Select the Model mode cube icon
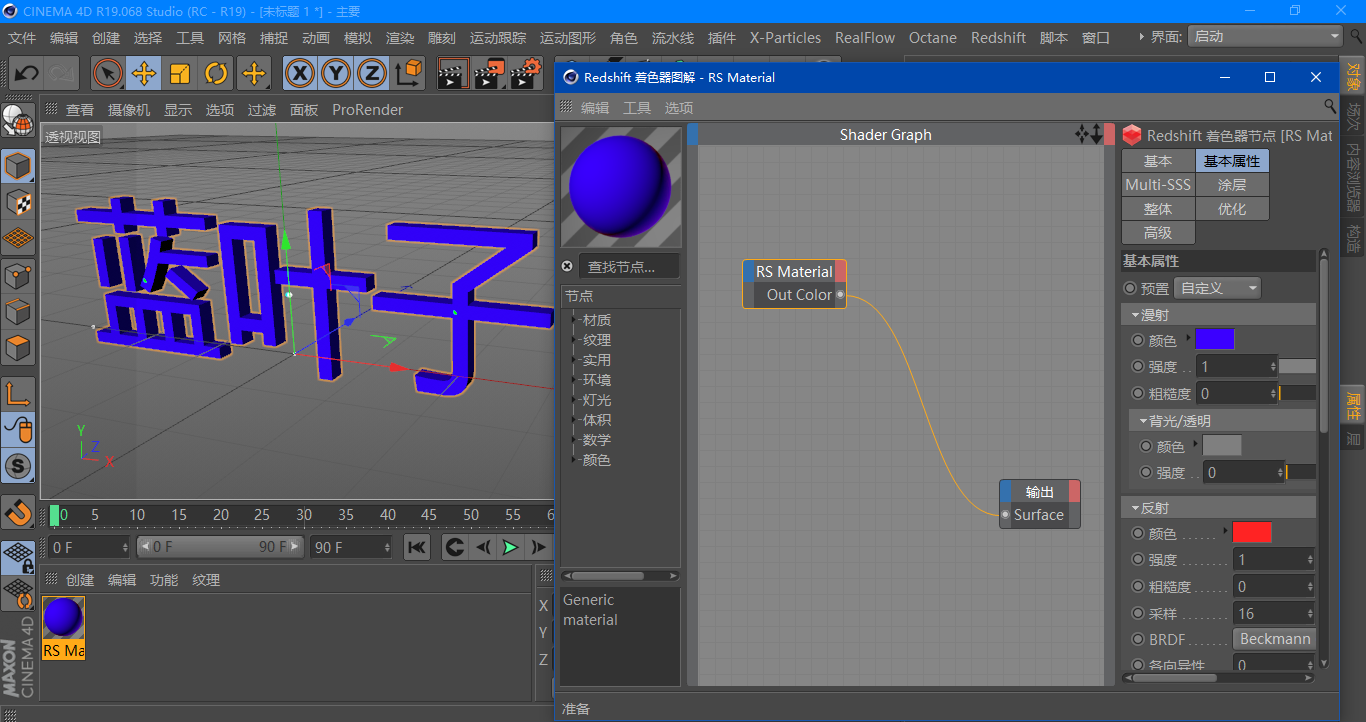This screenshot has height=722, width=1366. pos(18,166)
